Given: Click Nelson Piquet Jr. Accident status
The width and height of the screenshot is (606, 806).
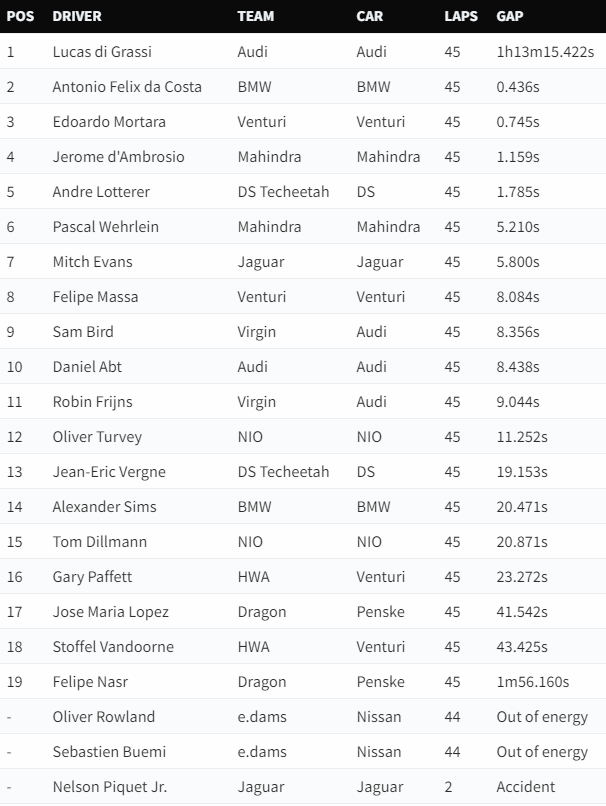Looking at the screenshot, I should pyautogui.click(x=525, y=786).
